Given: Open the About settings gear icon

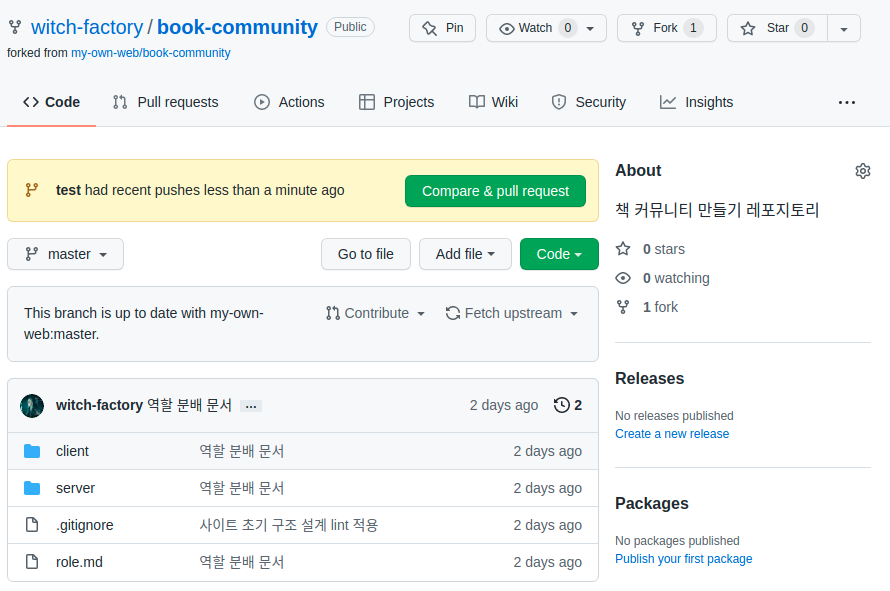Looking at the screenshot, I should pyautogui.click(x=862, y=171).
